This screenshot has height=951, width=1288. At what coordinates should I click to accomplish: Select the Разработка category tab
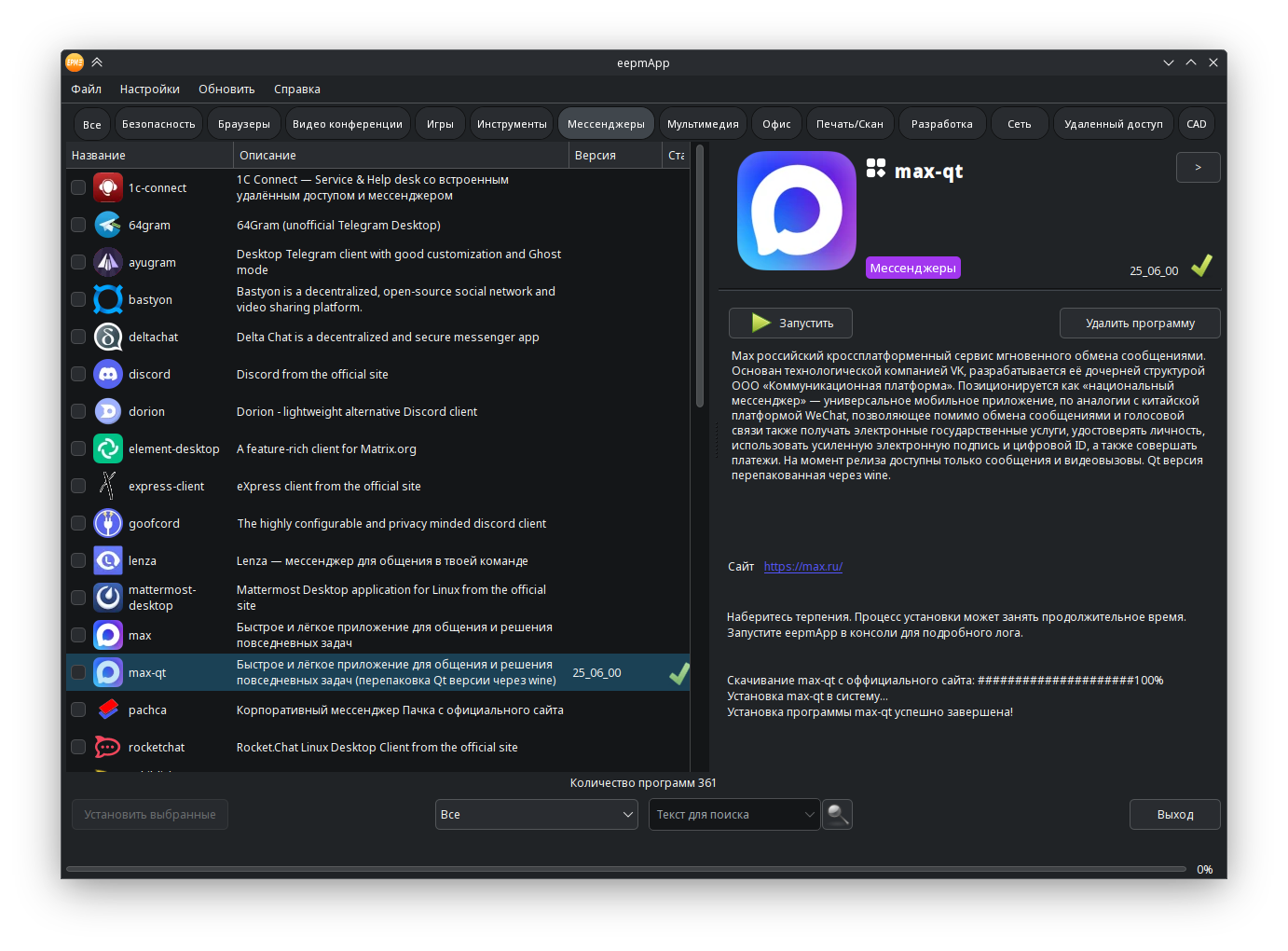(x=942, y=124)
